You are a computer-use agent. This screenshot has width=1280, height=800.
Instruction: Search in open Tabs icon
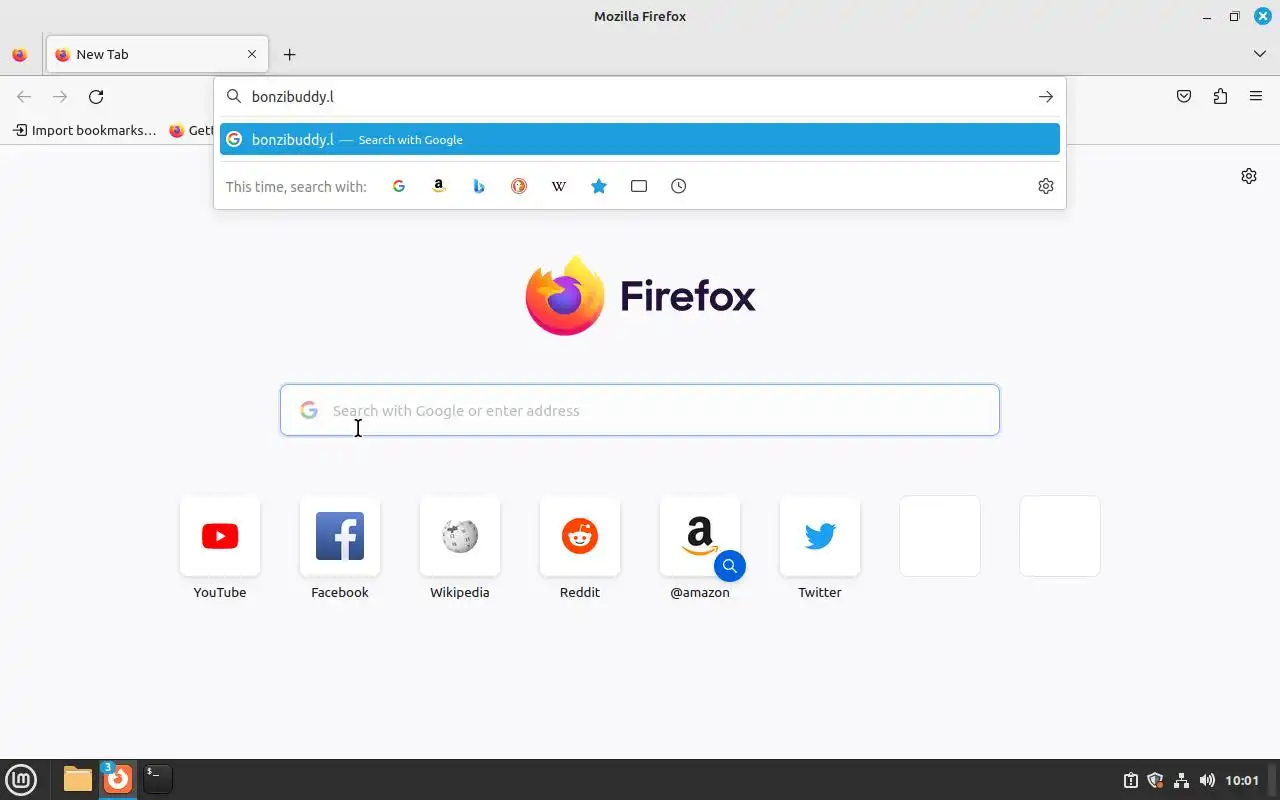(x=639, y=186)
